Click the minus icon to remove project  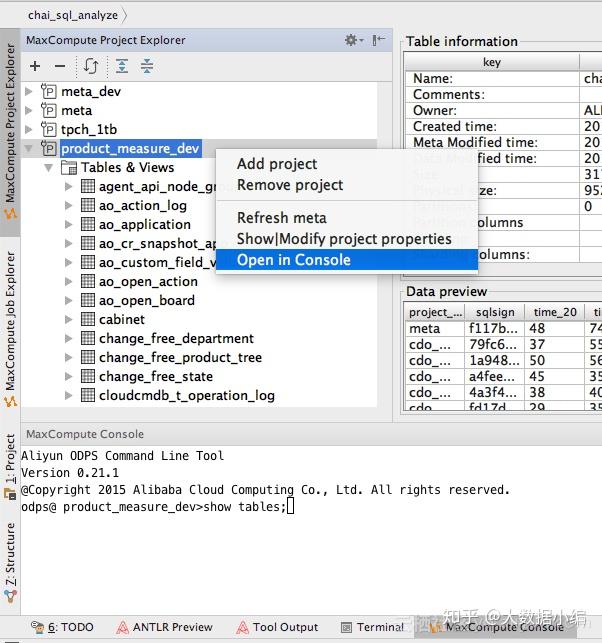[x=60, y=66]
